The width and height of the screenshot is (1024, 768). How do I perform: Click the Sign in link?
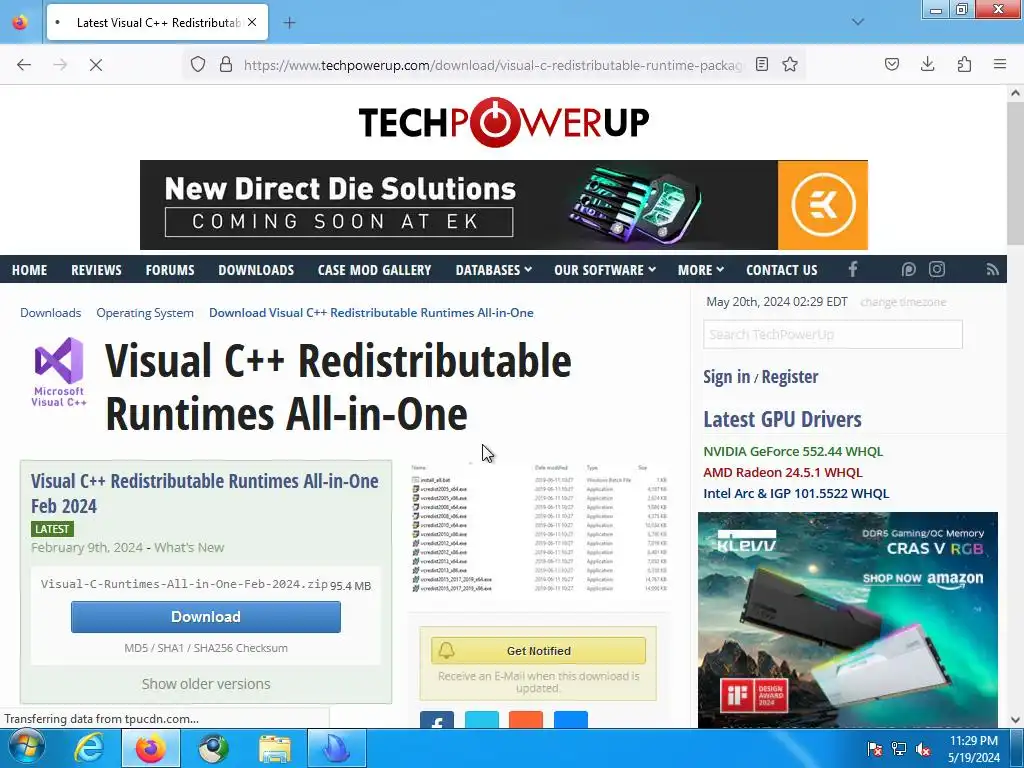726,377
